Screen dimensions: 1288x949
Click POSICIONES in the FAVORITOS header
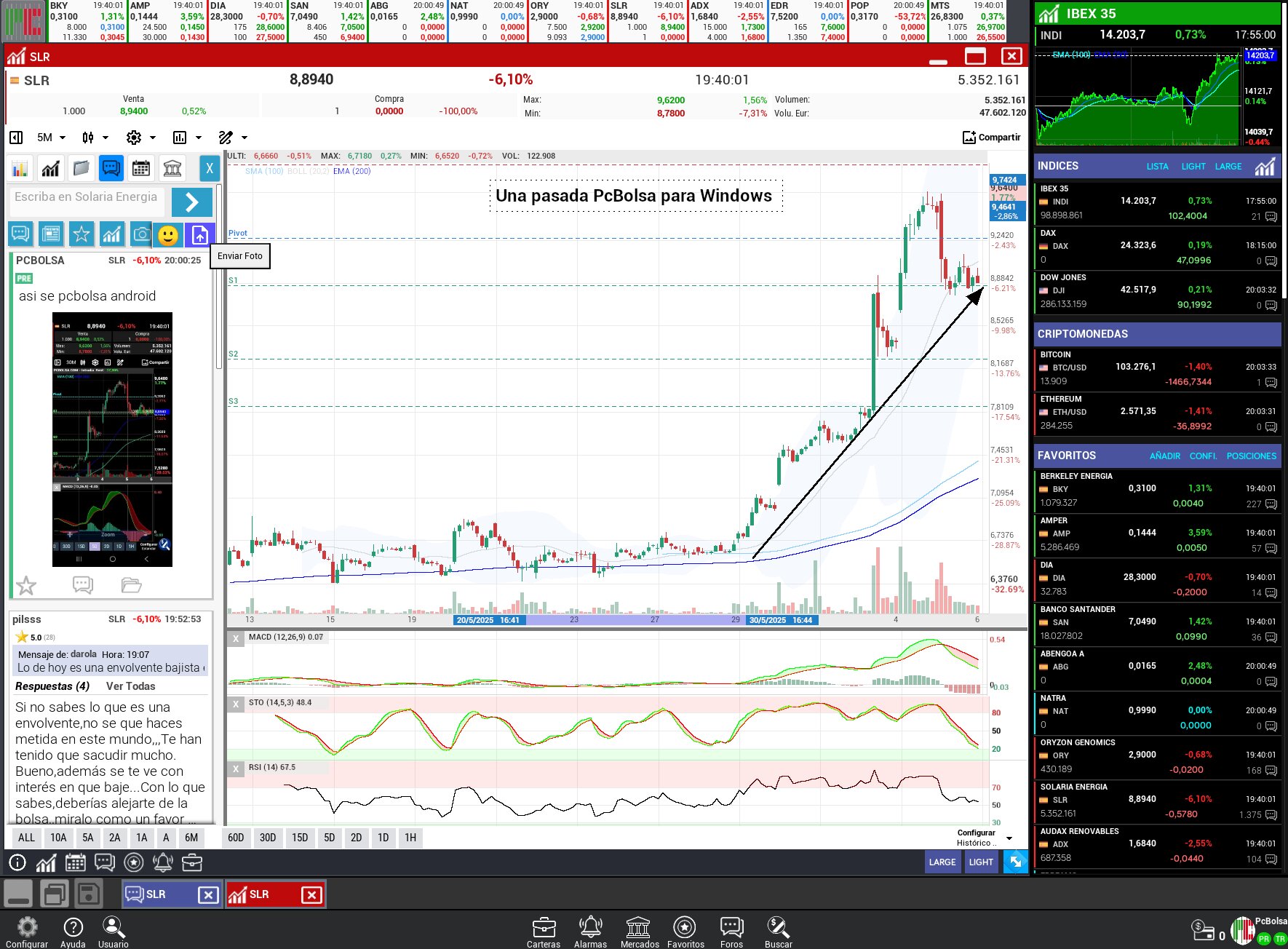[x=1252, y=456]
